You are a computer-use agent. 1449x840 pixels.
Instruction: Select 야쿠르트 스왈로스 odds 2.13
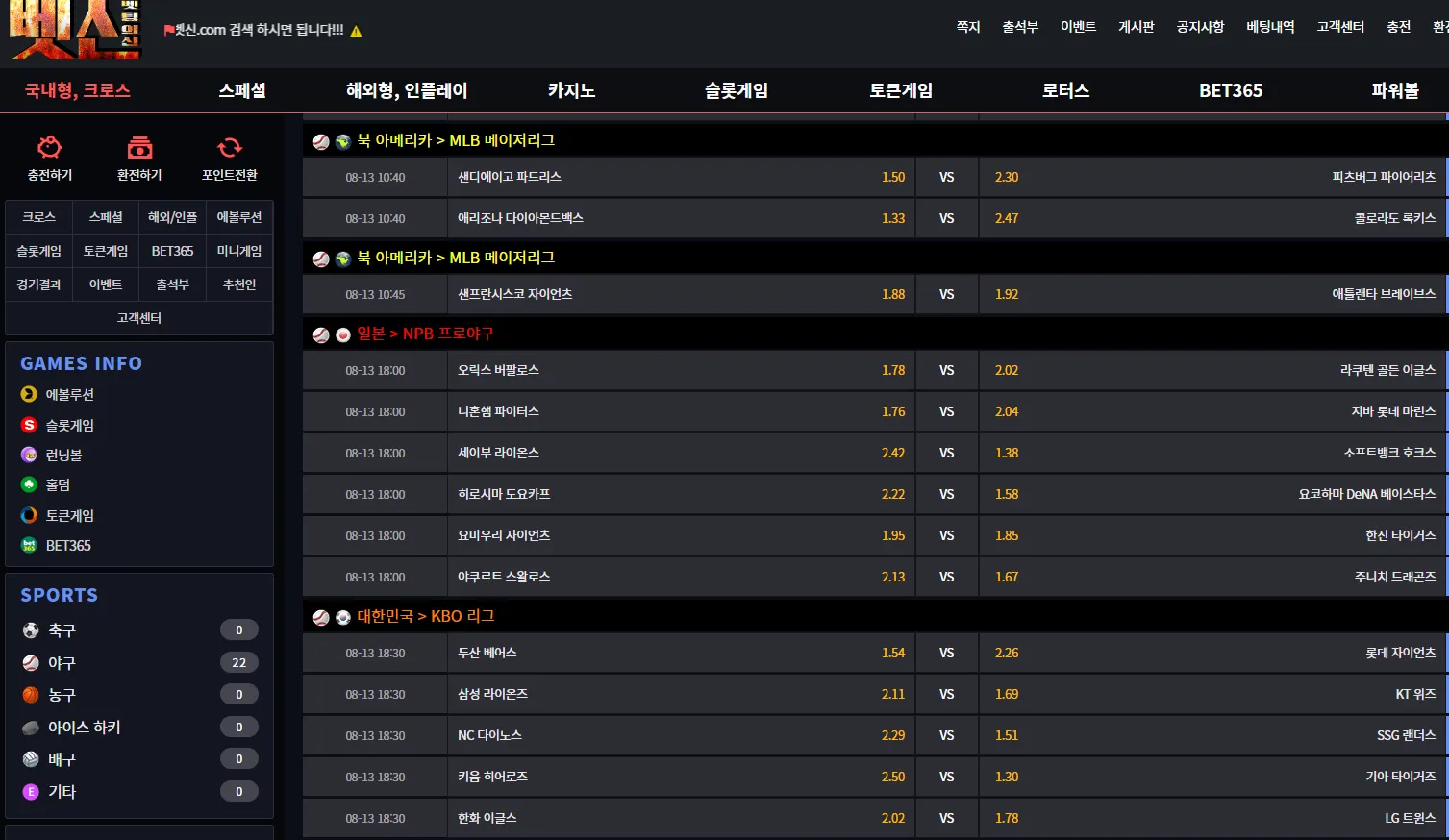pos(682,578)
